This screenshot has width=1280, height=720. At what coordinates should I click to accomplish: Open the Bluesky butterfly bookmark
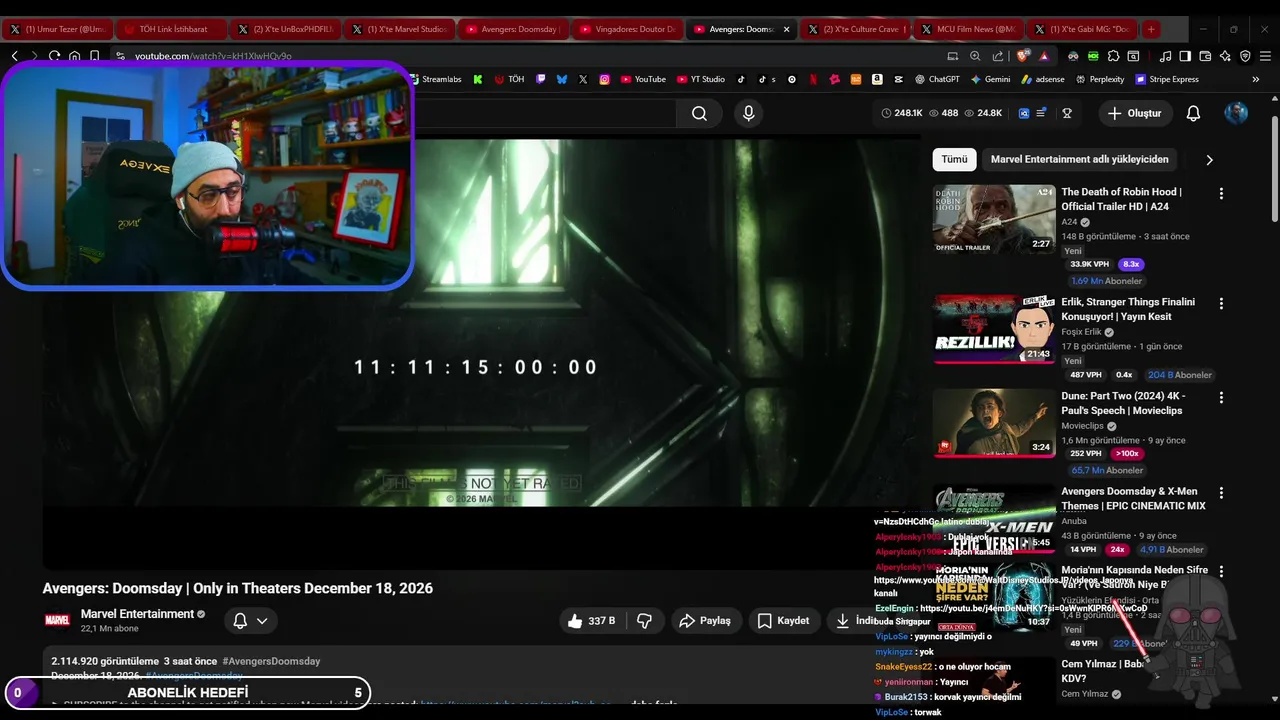(562, 79)
